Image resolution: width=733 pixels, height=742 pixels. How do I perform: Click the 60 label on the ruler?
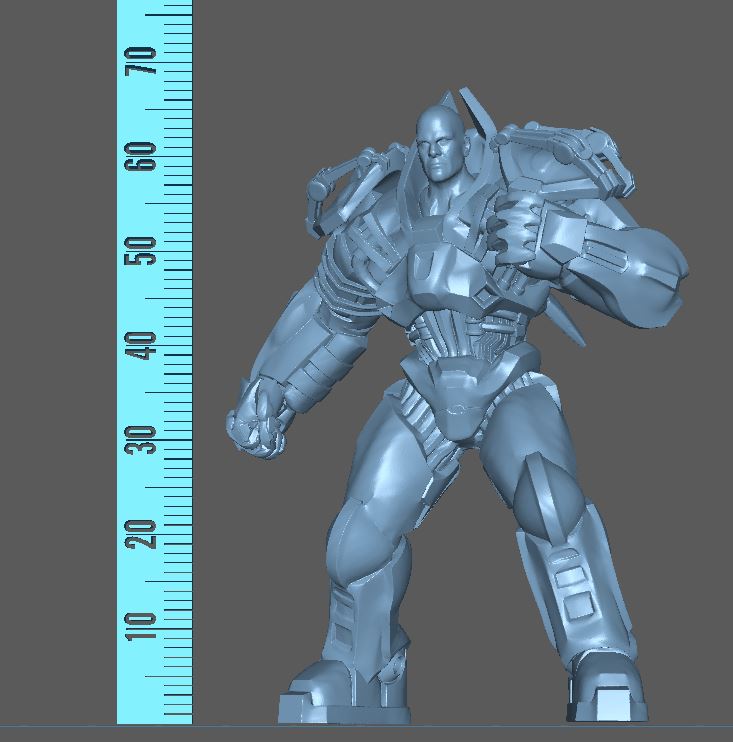[x=141, y=156]
